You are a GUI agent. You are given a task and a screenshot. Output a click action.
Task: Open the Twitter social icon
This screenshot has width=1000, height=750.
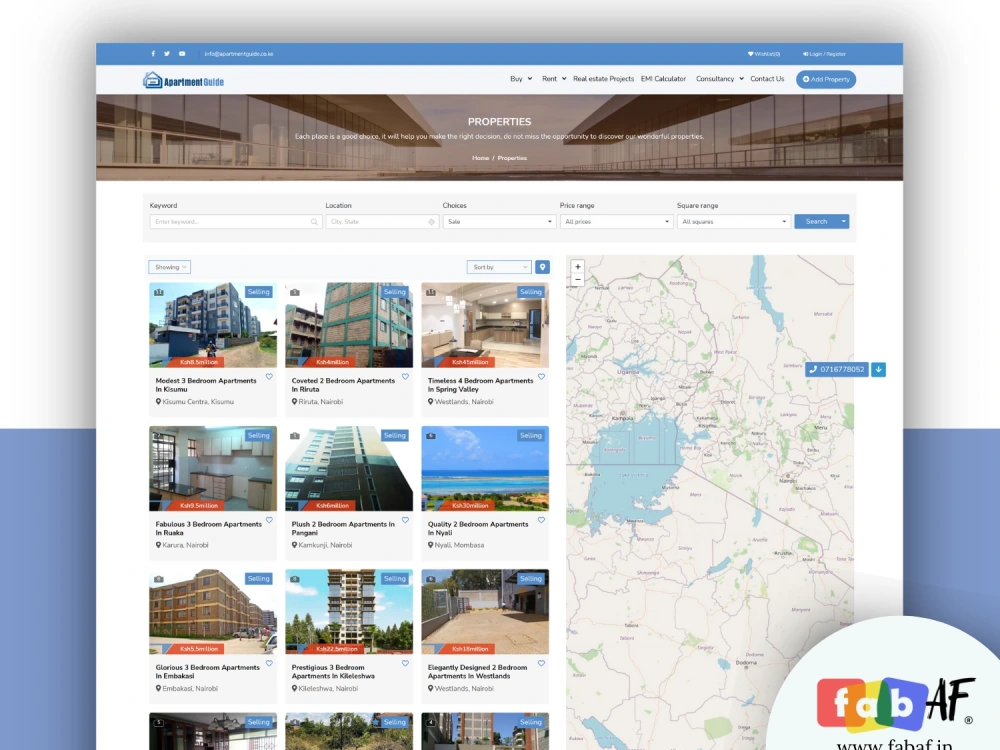point(167,54)
